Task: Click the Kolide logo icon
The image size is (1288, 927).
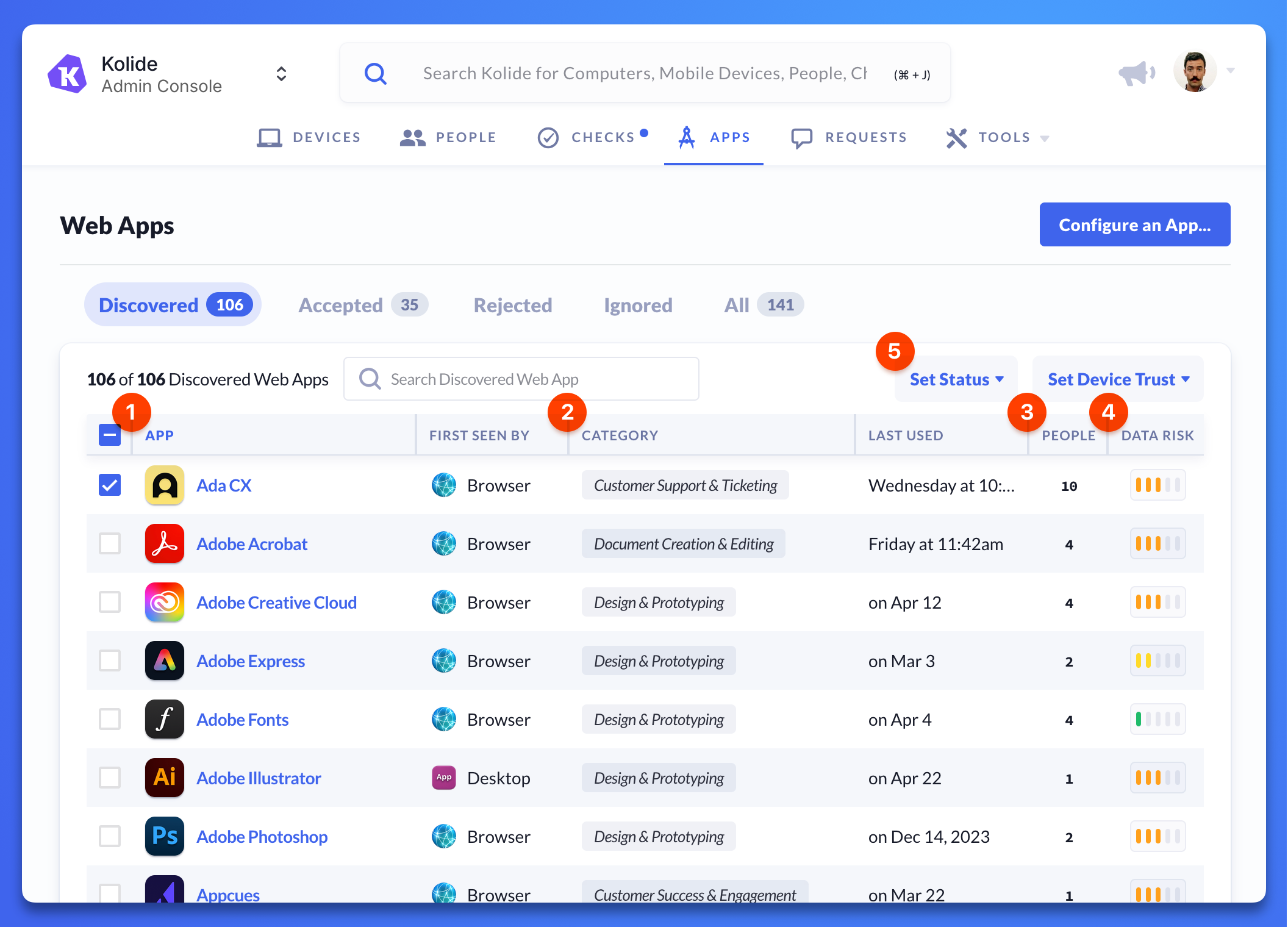Action: 67,74
